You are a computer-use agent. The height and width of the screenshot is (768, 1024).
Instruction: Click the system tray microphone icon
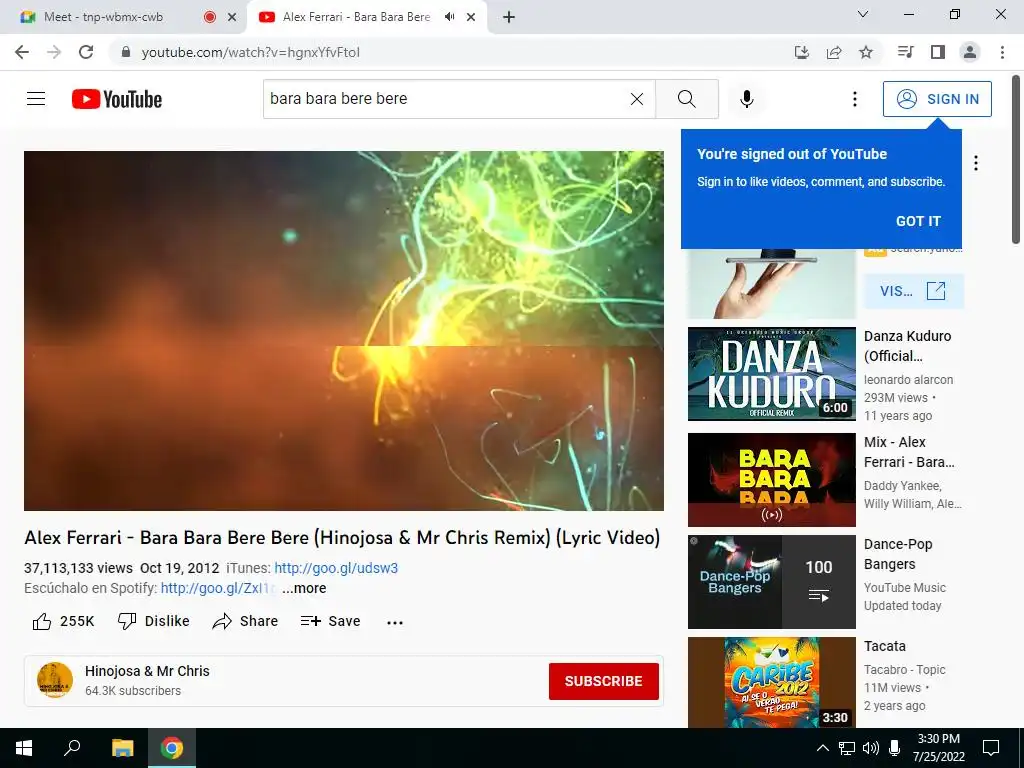pos(895,748)
